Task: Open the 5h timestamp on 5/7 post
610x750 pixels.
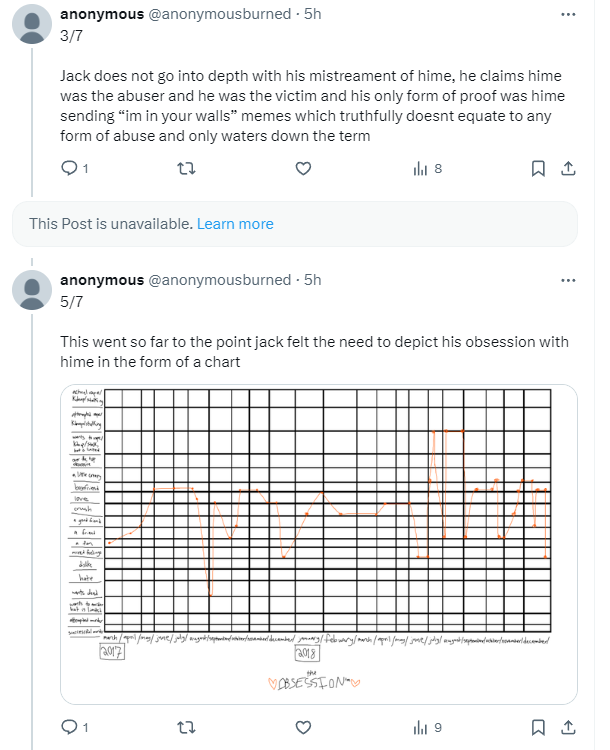Action: click(312, 280)
